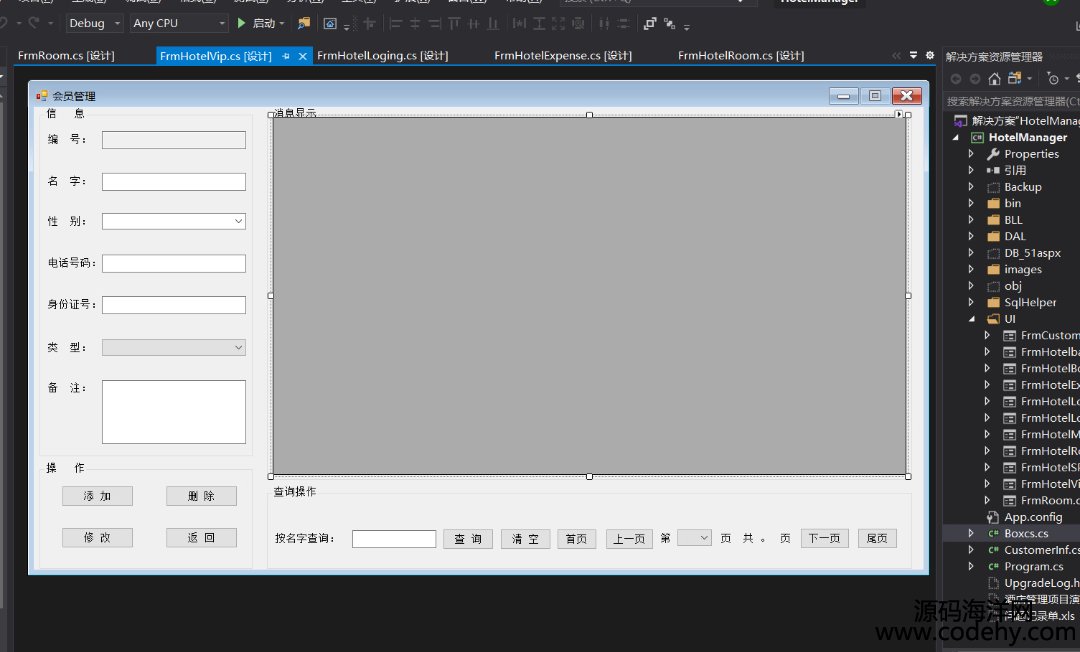Expand the SqlHelper folder node
This screenshot has width=1080, height=652.
pyautogui.click(x=970, y=302)
